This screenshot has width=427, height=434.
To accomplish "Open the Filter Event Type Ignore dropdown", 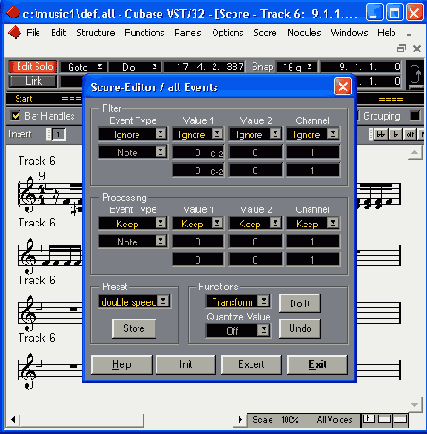I will [133, 134].
